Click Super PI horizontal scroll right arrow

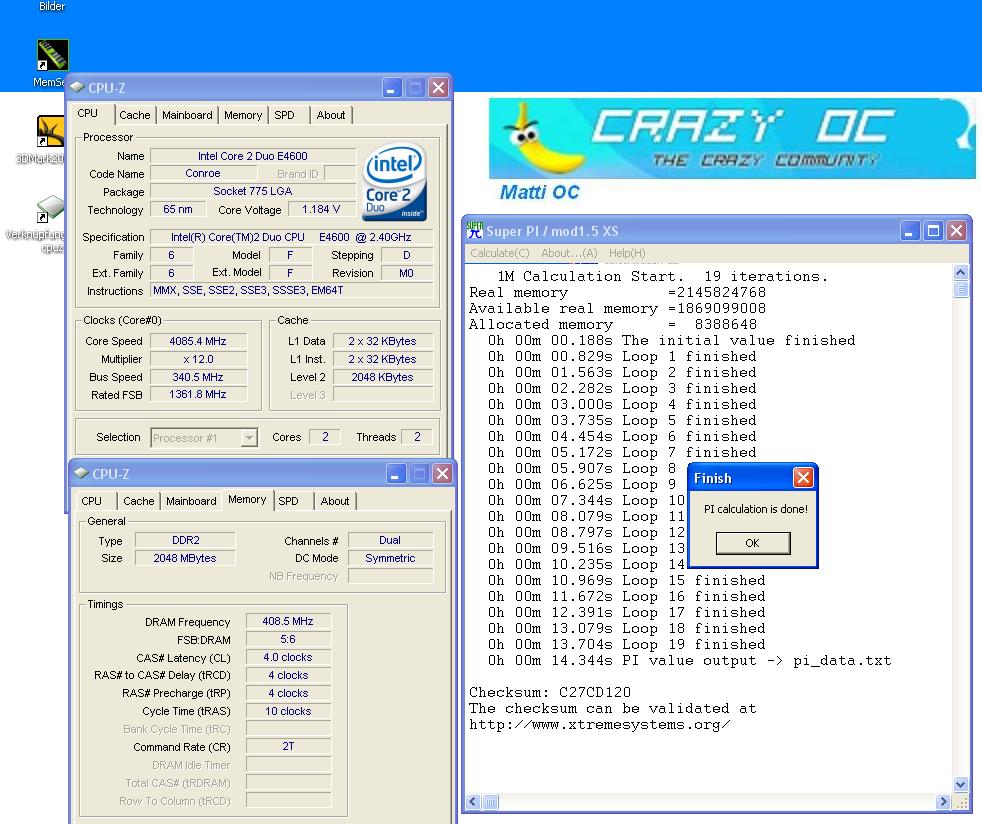(943, 801)
